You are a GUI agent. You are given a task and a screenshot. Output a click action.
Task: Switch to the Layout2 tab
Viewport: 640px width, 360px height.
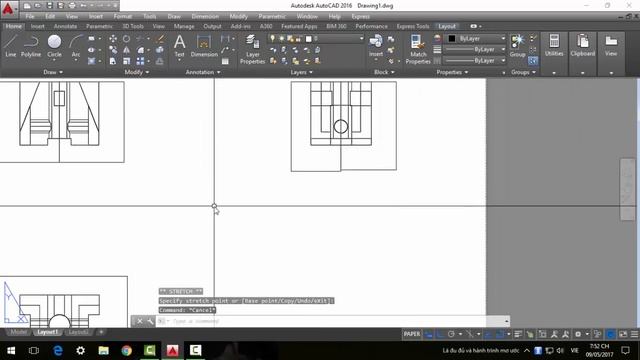coord(78,332)
